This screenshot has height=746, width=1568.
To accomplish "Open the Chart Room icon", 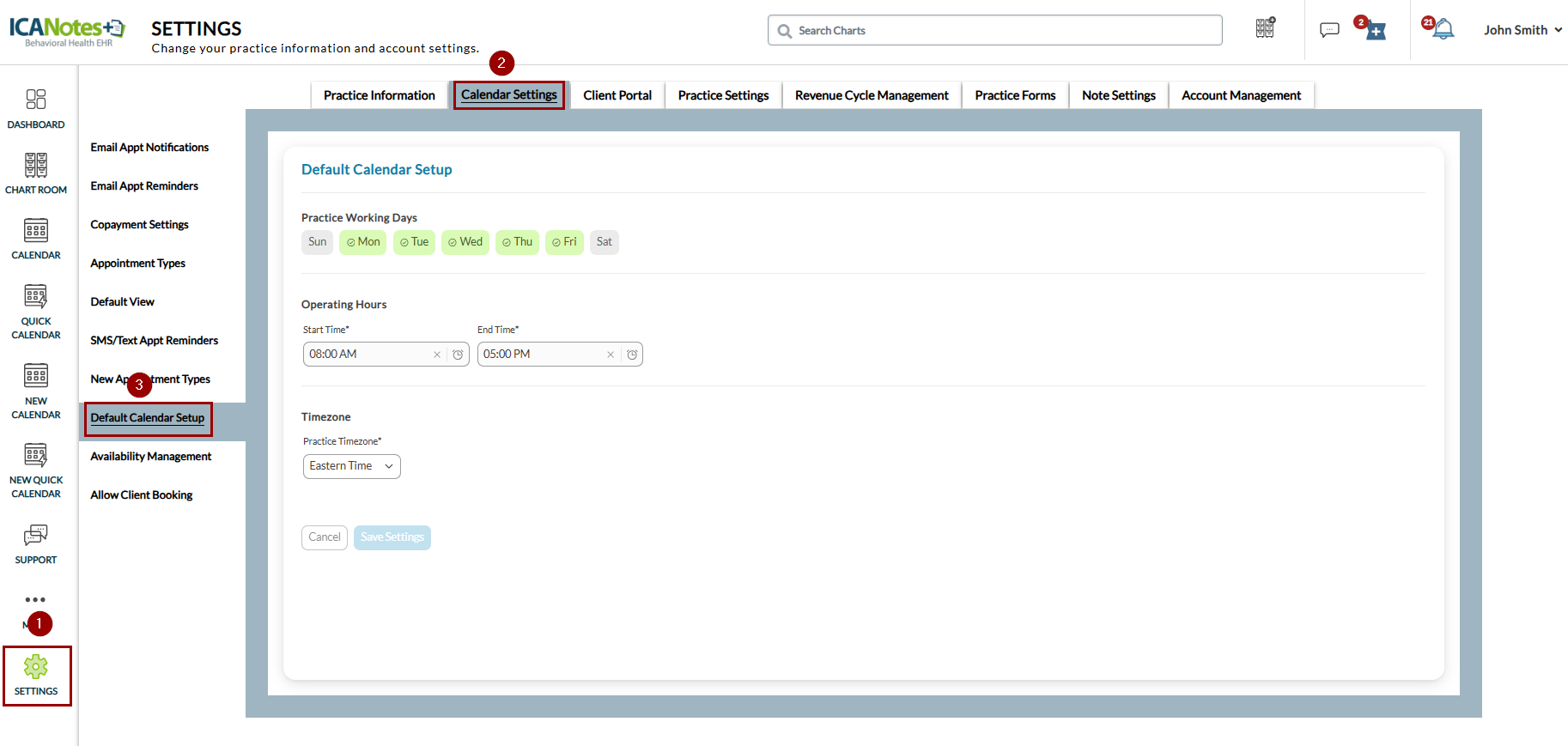I will click(36, 165).
